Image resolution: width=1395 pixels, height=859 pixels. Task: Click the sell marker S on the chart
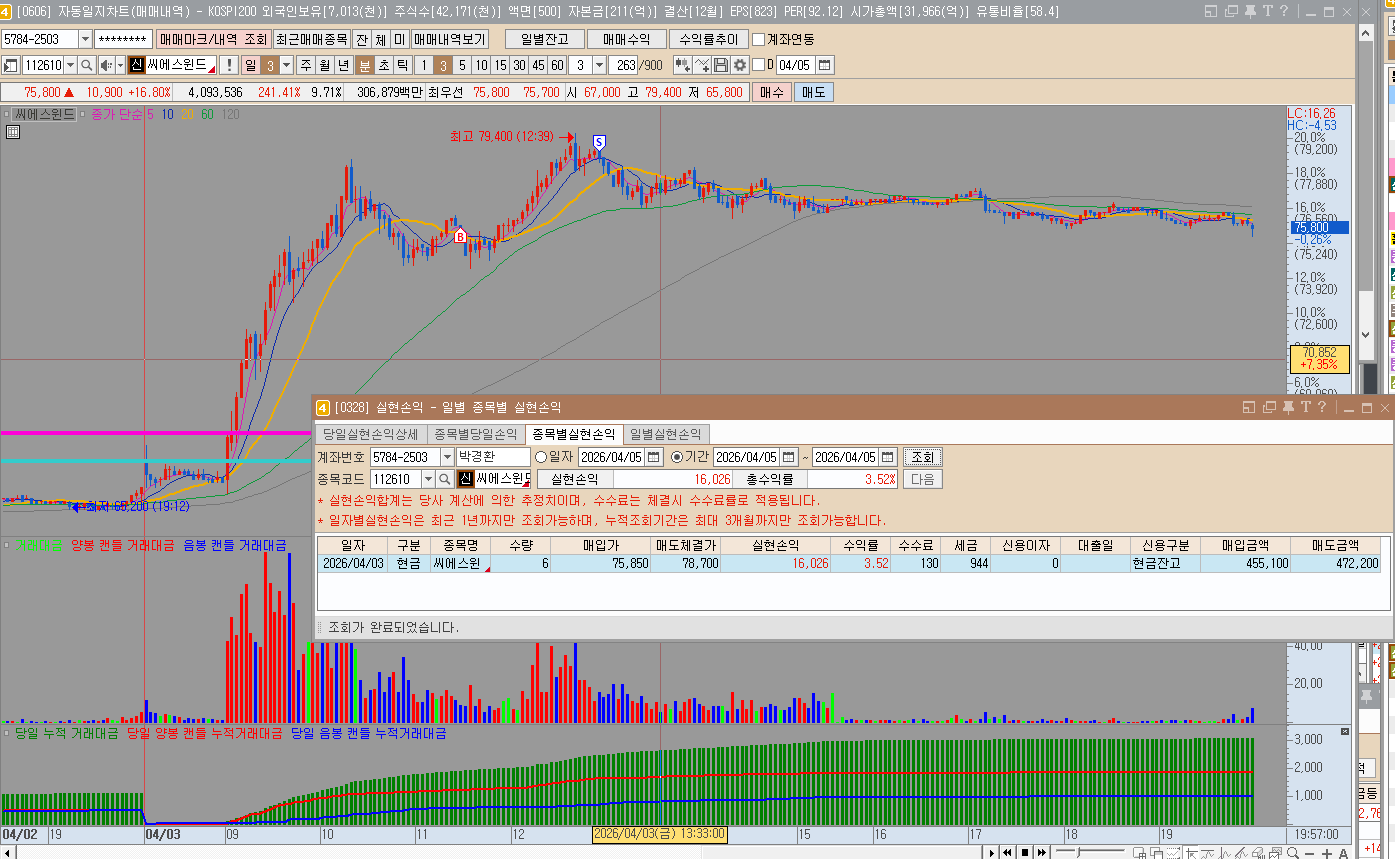tap(599, 142)
